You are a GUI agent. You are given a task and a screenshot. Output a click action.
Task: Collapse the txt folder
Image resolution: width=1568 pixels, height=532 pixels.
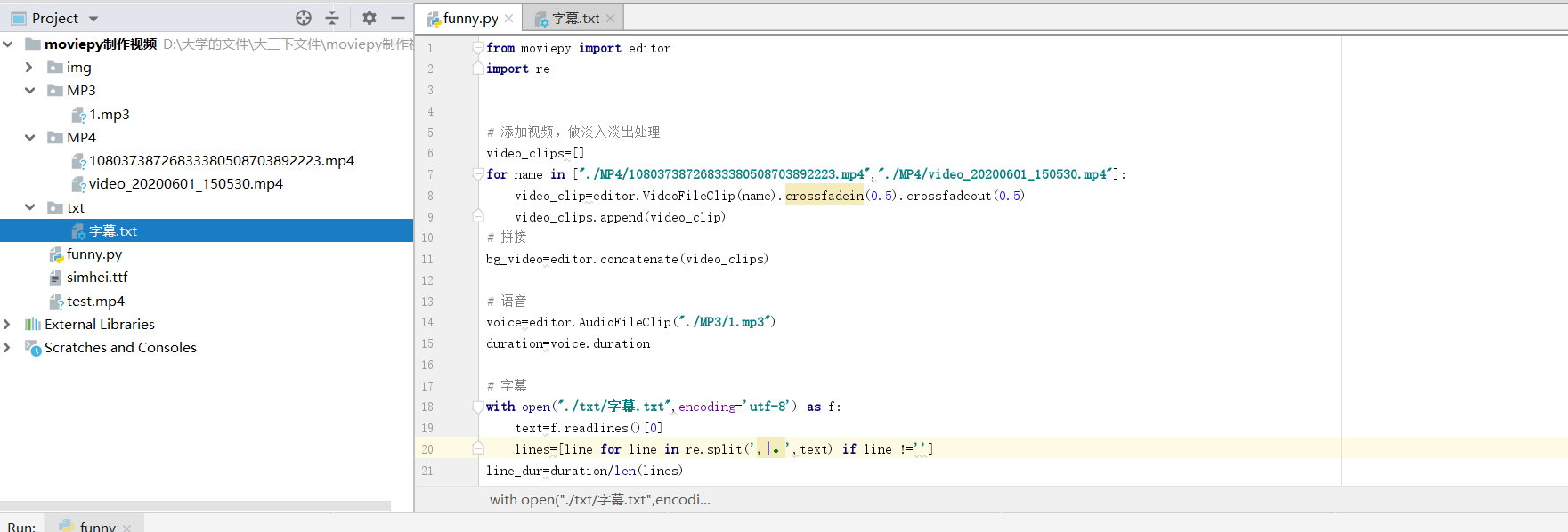pos(29,207)
